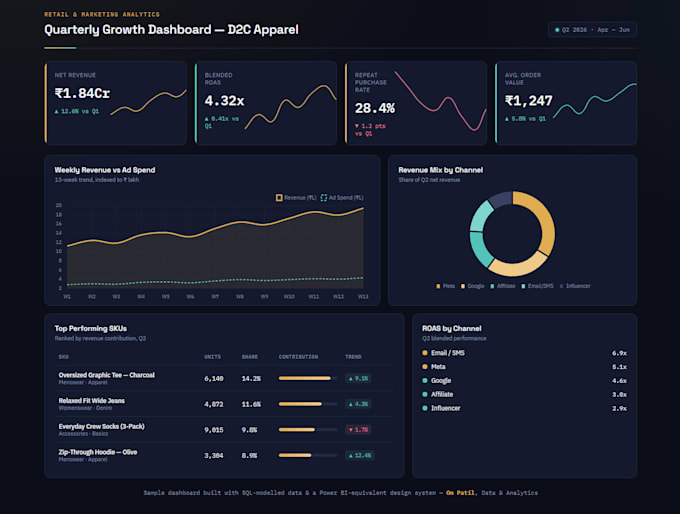Screen dimensions: 680x514
Task: Click the 11.6% share cell
Action: point(252,404)
